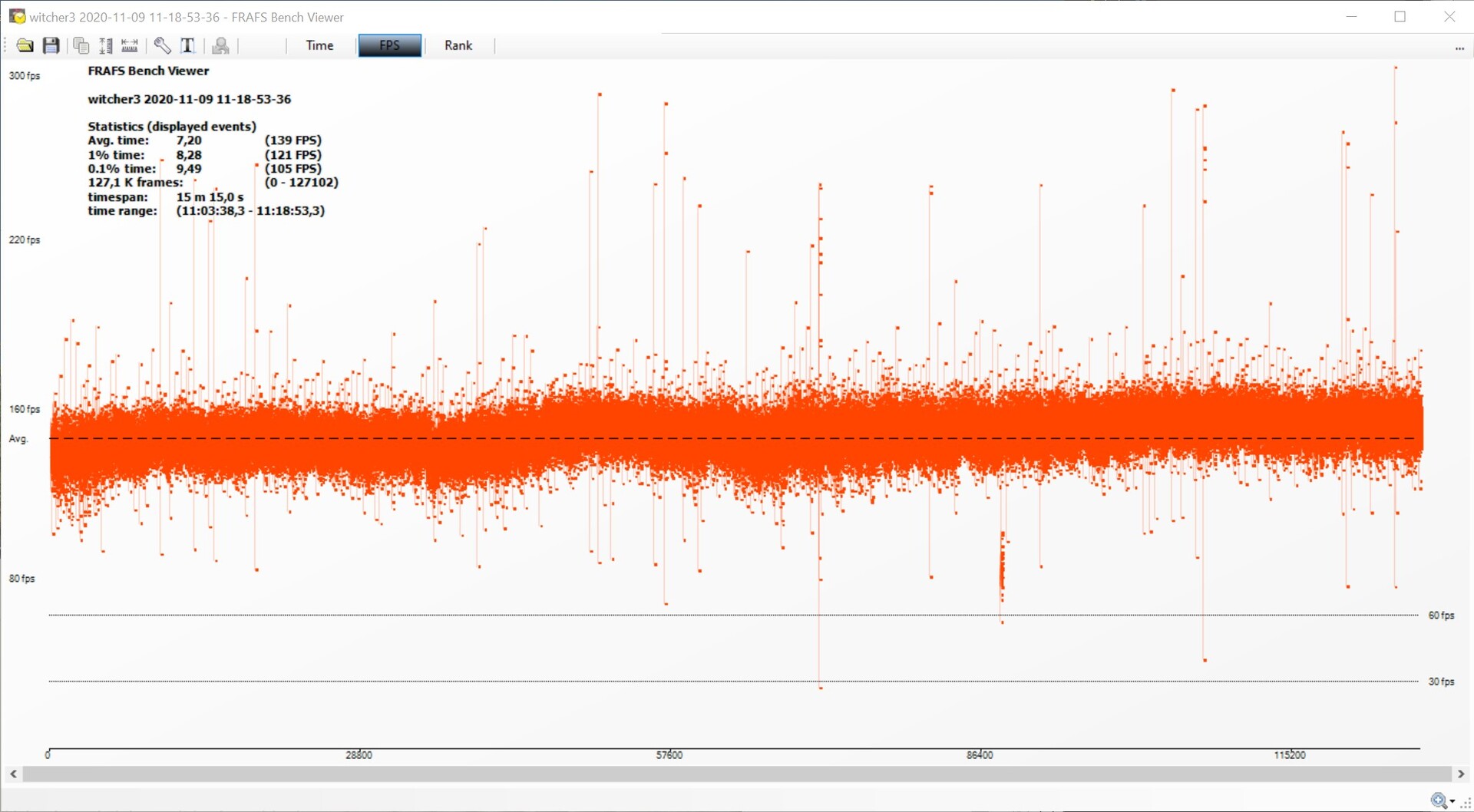Viewport: 1474px width, 812px height.
Task: Maximize the FRAFS Bench Viewer window
Action: (1400, 17)
